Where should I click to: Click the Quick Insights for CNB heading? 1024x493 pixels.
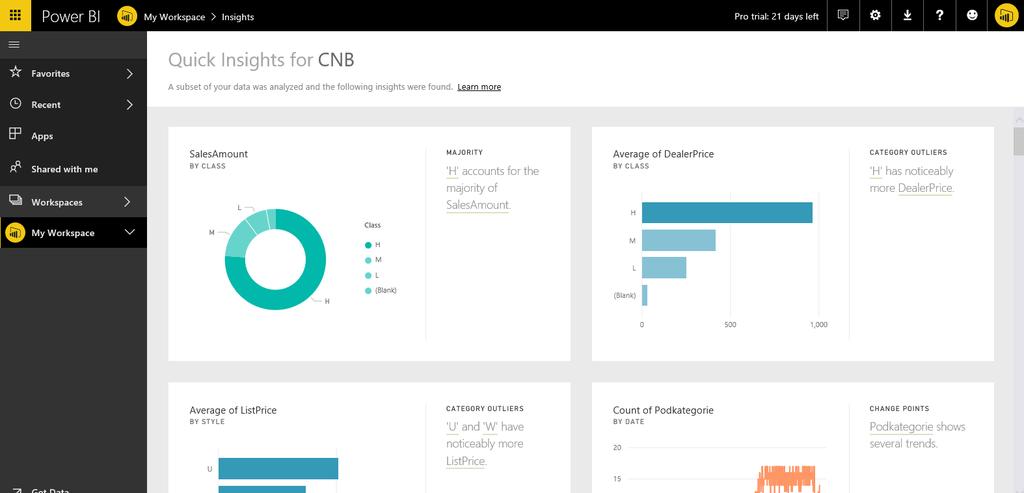[x=261, y=60]
